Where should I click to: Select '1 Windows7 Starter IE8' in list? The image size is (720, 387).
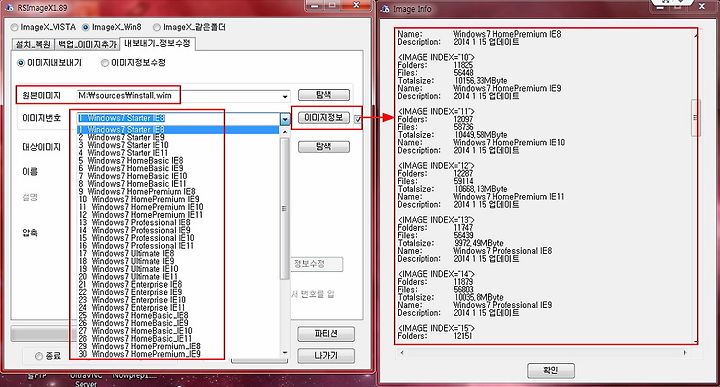(178, 130)
